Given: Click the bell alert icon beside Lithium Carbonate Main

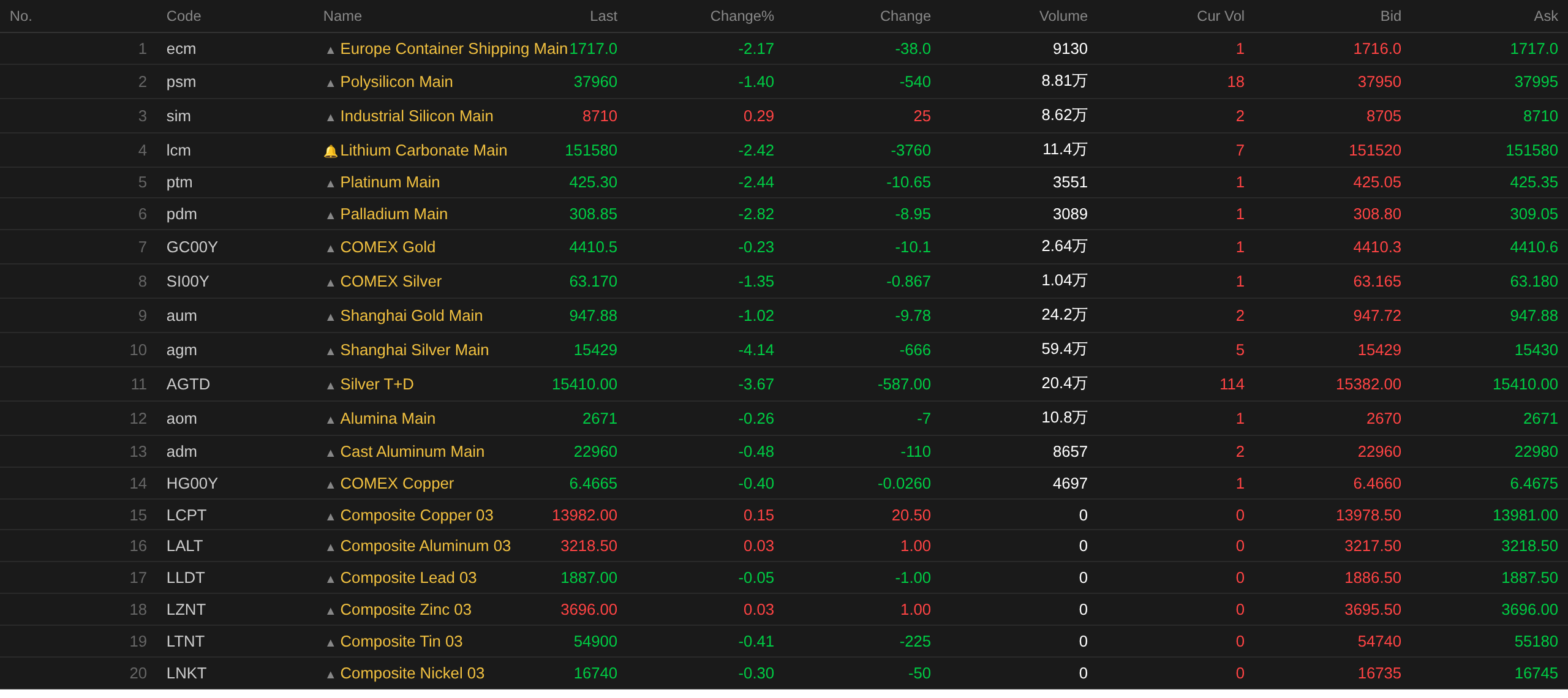Looking at the screenshot, I should 331,151.
